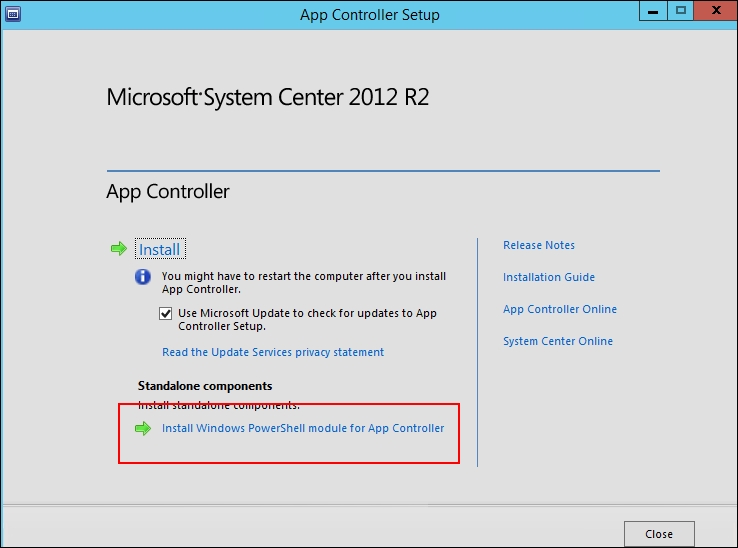Click the App Controller Setup title bar icon
This screenshot has height=548, width=738.
[13, 14]
